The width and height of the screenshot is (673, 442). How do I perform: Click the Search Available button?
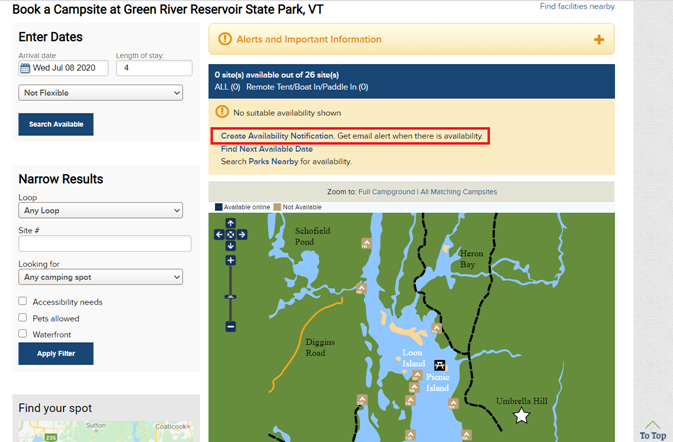click(56, 124)
